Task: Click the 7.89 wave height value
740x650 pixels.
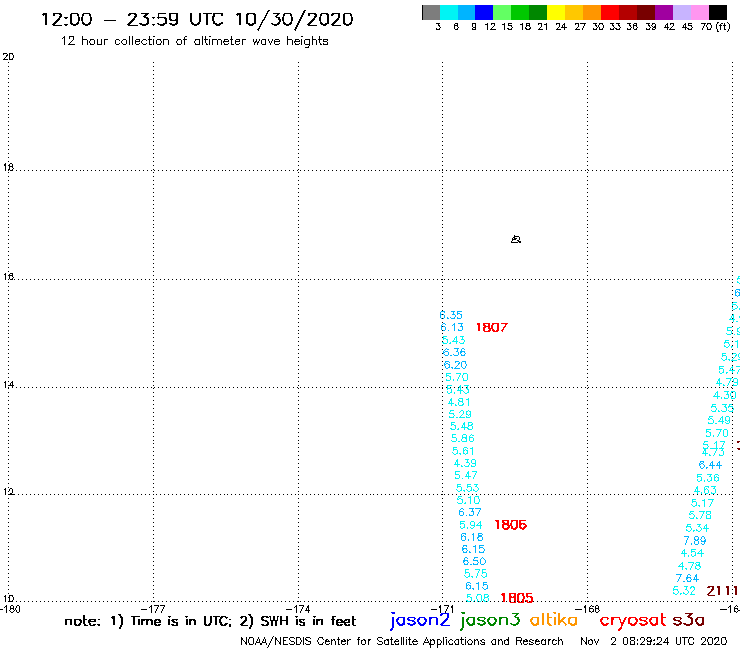Action: coord(695,540)
